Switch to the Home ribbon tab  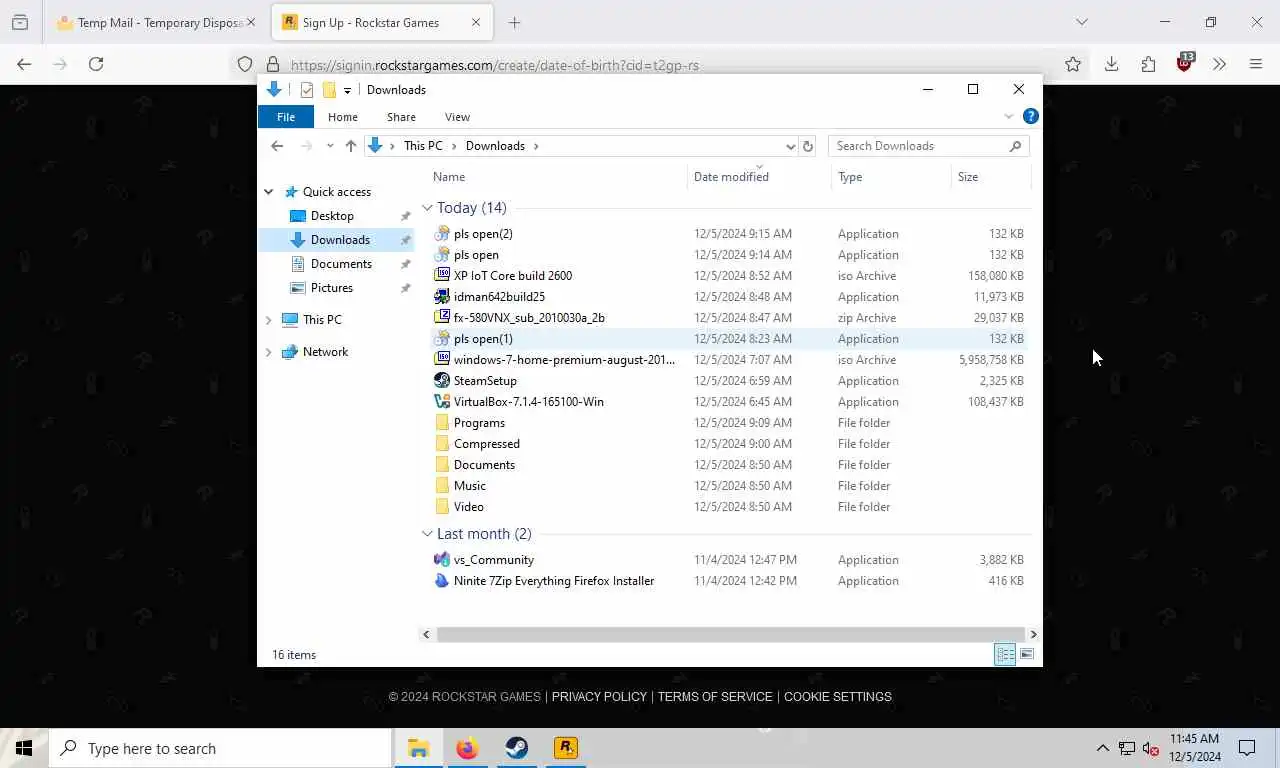point(343,117)
